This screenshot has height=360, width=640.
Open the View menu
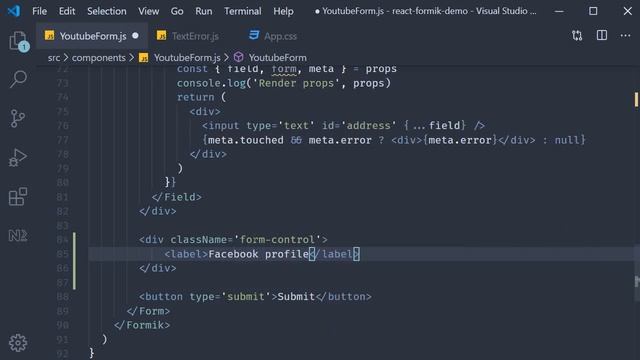tap(149, 11)
